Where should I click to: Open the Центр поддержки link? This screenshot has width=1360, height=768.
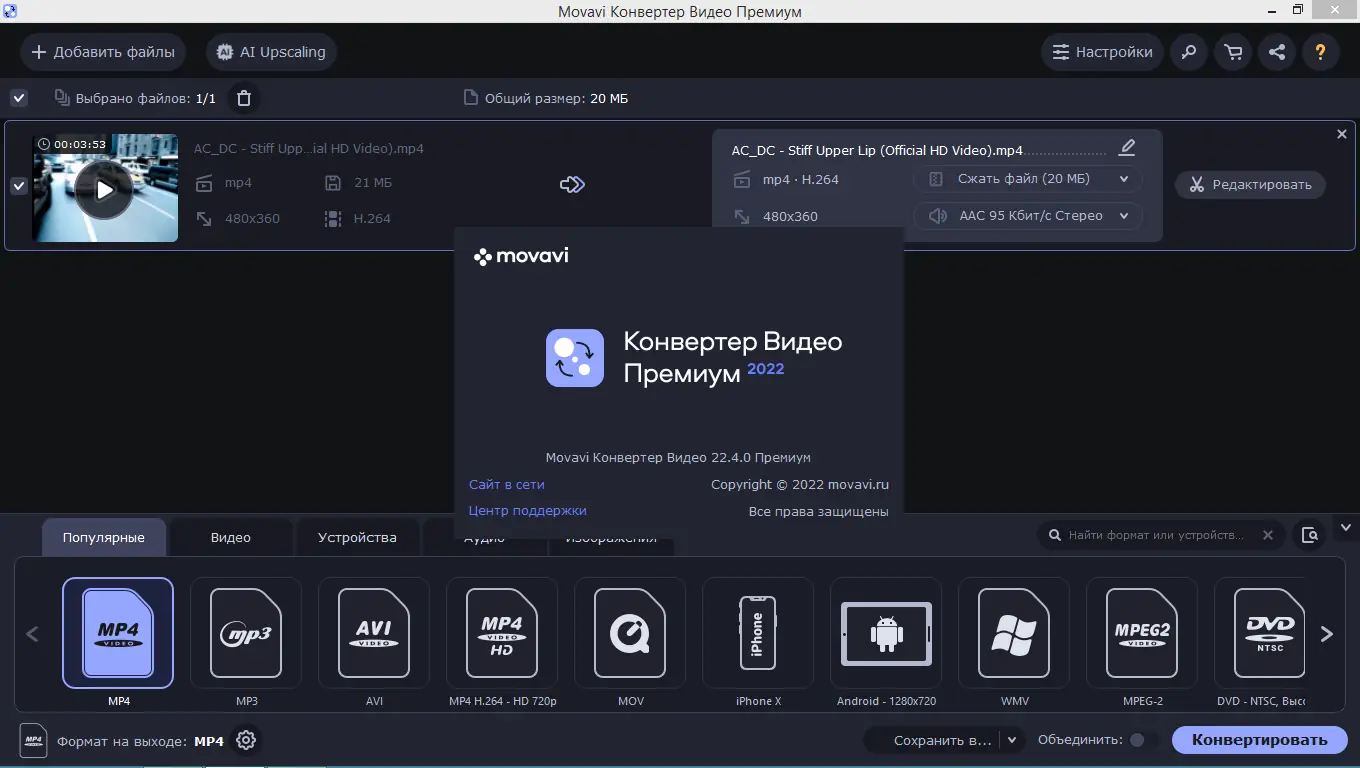coord(528,510)
